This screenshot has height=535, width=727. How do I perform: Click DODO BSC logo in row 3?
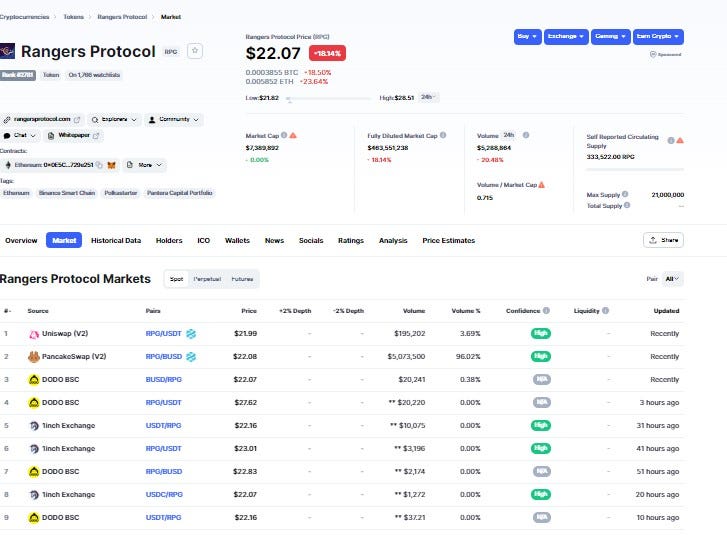pyautogui.click(x=34, y=380)
